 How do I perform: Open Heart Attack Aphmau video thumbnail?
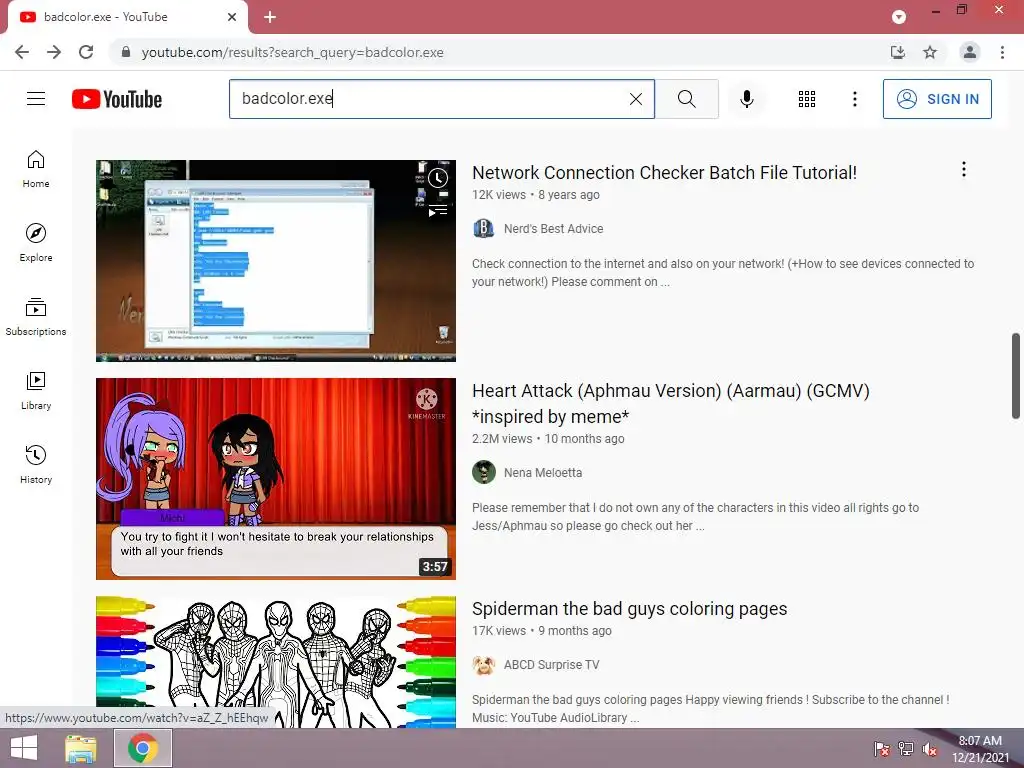coord(276,479)
